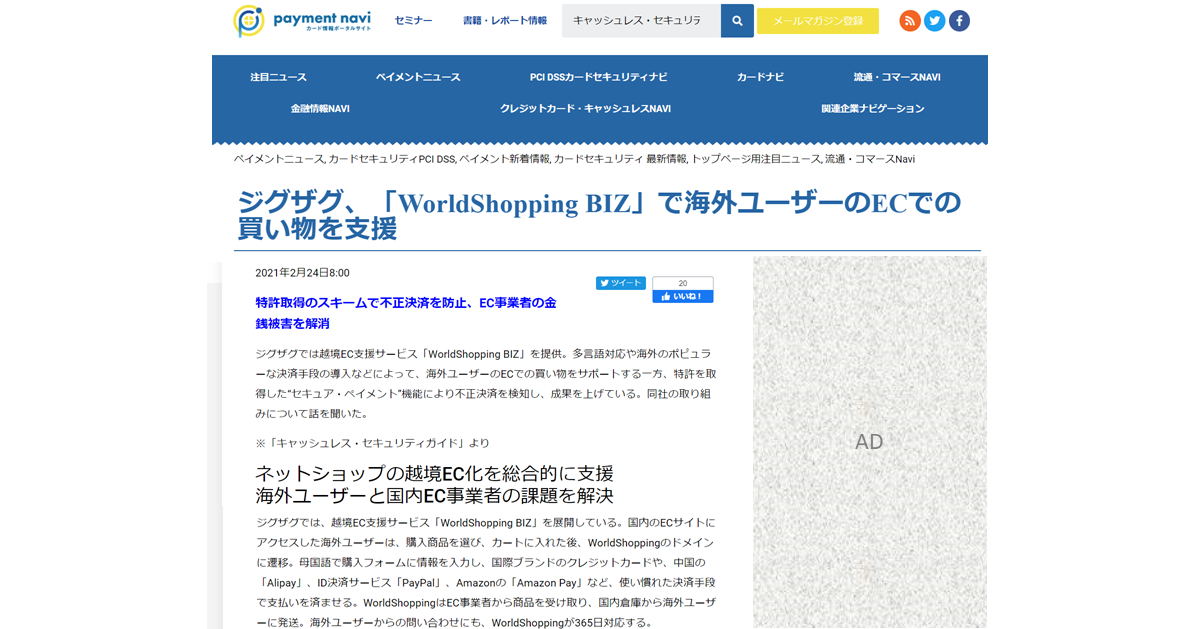Open the カードナビ menu
The image size is (1200, 629).
click(761, 77)
